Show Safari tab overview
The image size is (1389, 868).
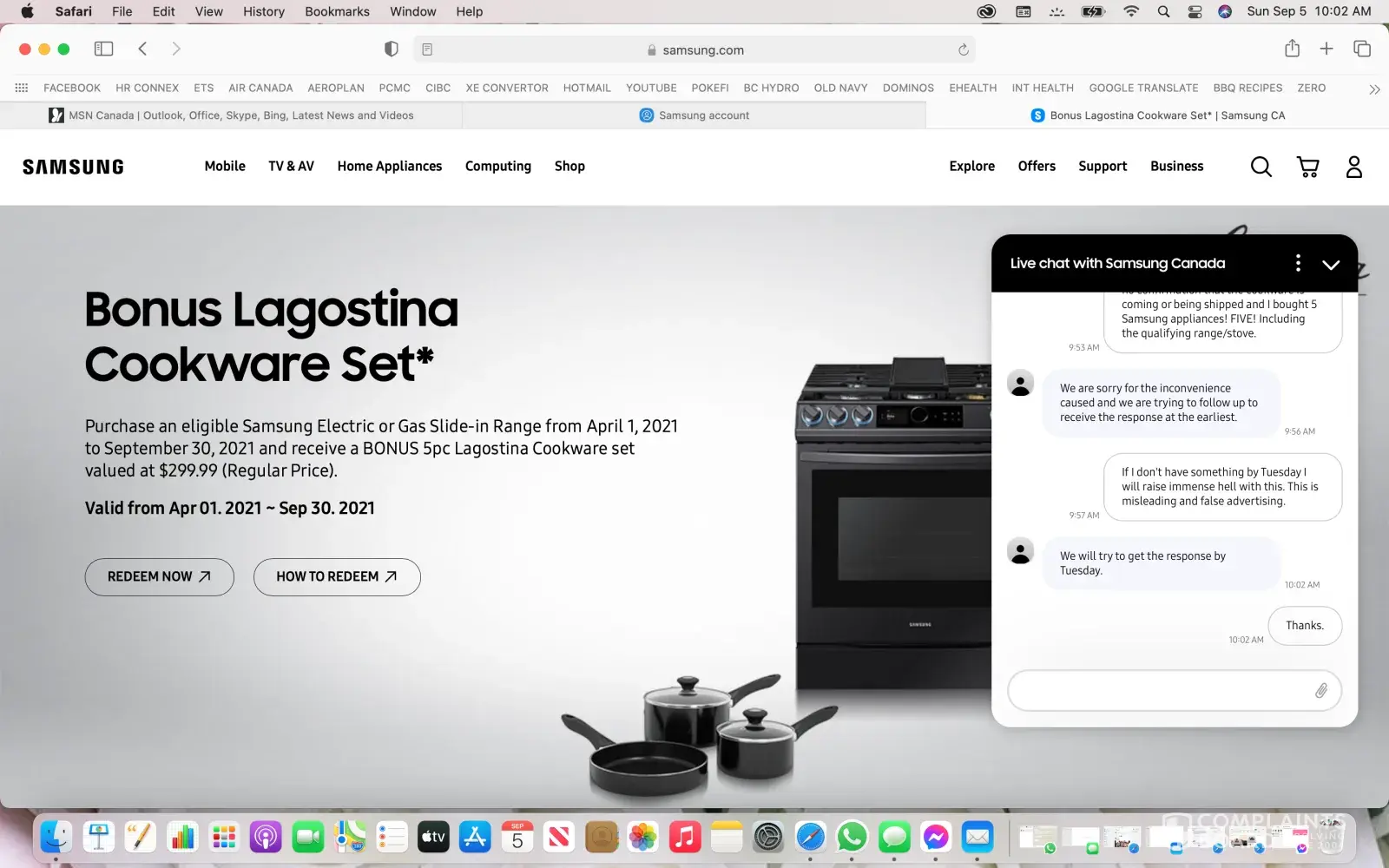point(1362,49)
